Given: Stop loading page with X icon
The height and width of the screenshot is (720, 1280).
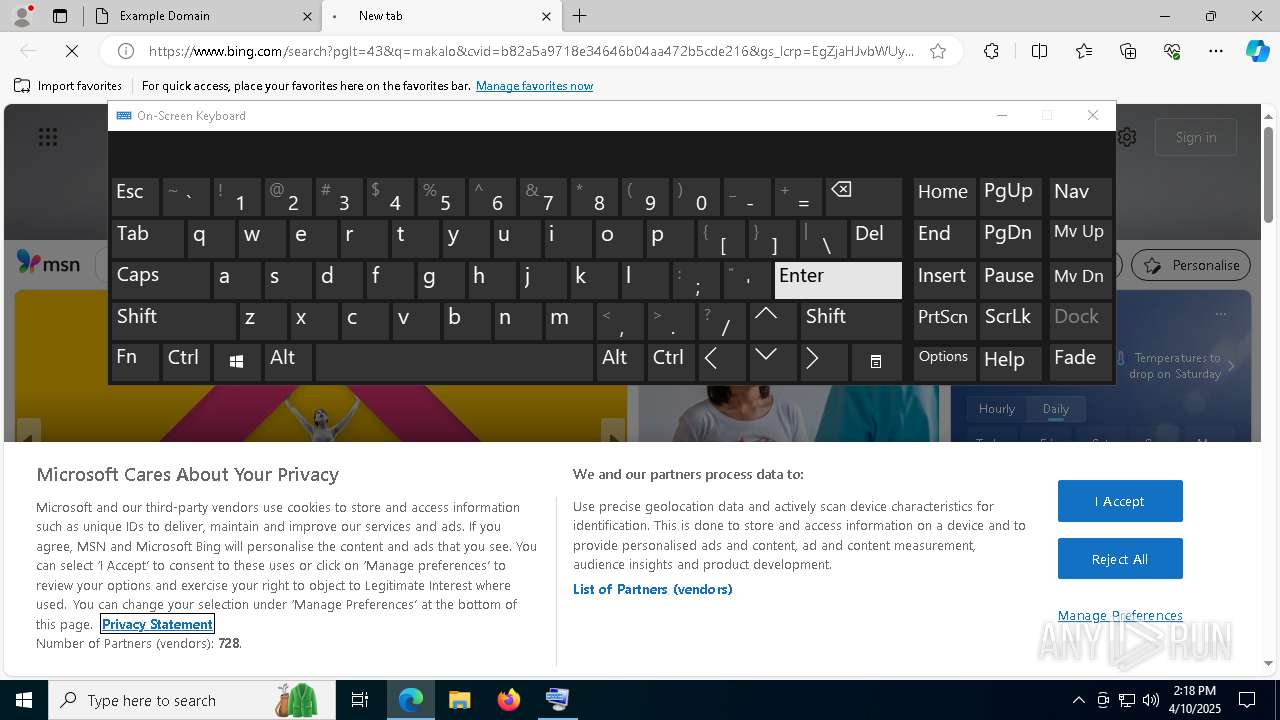Looking at the screenshot, I should 70,51.
